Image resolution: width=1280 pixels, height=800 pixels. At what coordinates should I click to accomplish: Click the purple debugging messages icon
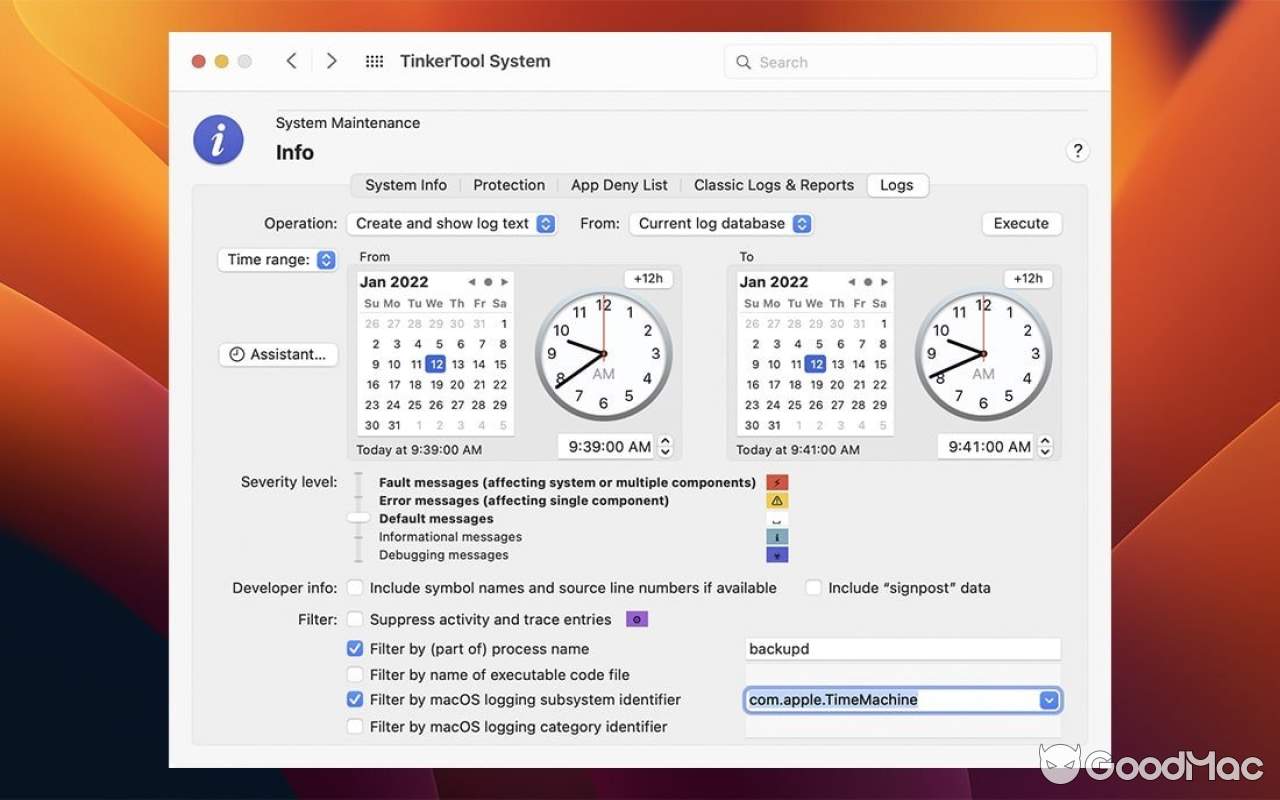coord(777,554)
